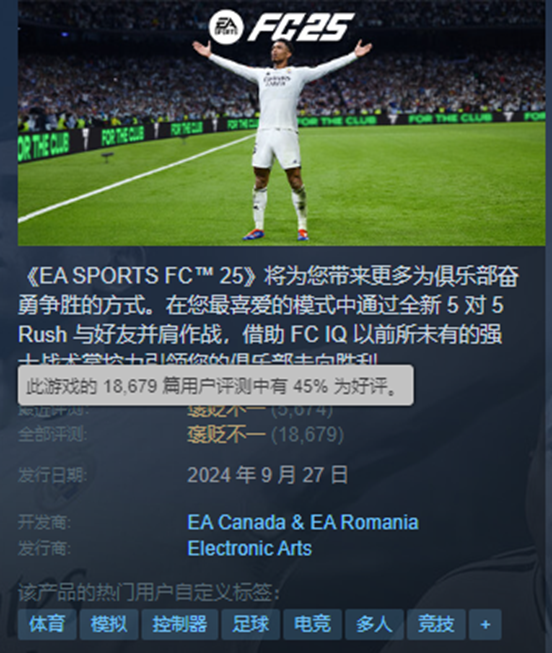552x653 pixels.
Task: Click the EA Sports round logo
Action: (226, 27)
